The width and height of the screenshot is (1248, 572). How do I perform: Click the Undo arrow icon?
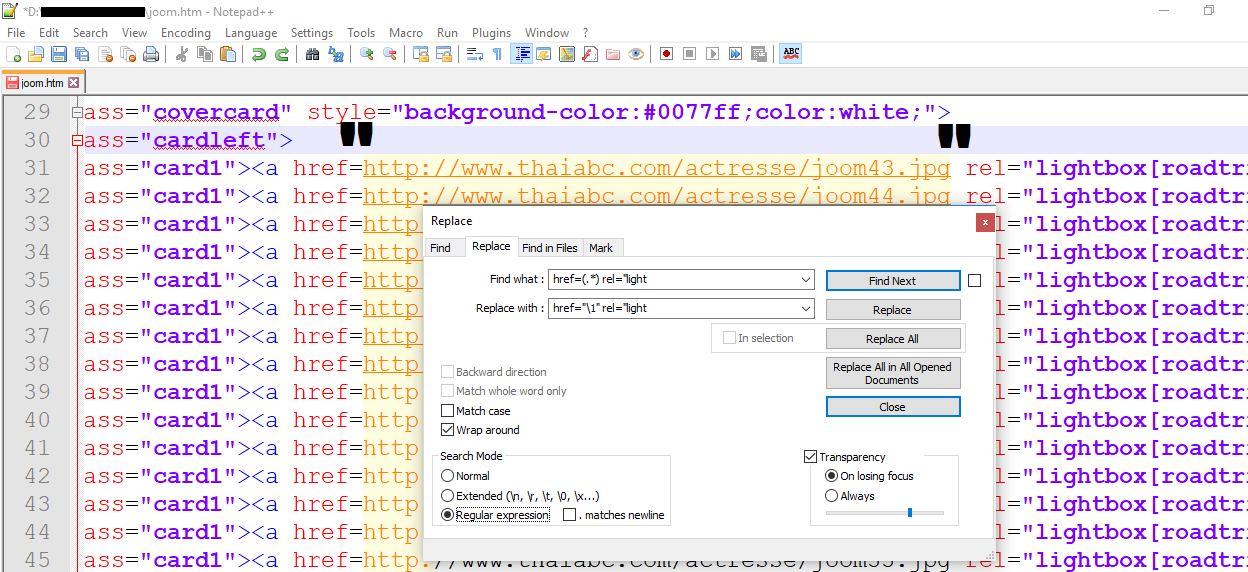click(x=259, y=54)
